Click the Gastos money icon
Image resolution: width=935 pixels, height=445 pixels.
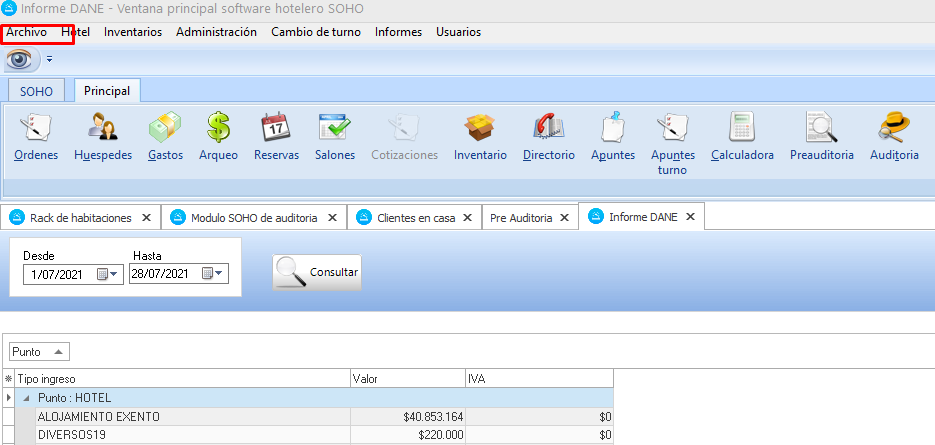[x=164, y=128]
